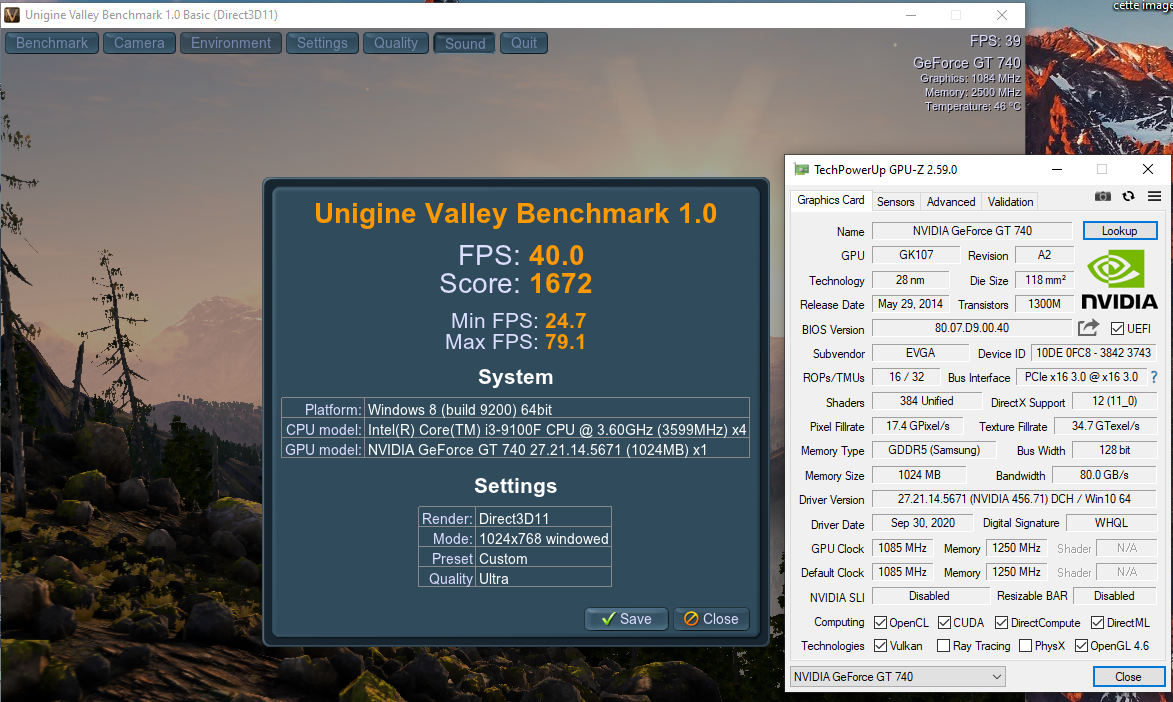Click the Min FPS value 24.7
This screenshot has width=1173, height=702.
pyautogui.click(x=566, y=321)
